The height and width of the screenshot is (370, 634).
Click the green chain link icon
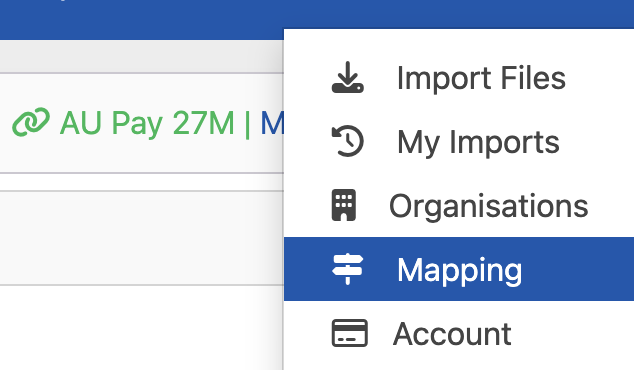click(x=31, y=122)
